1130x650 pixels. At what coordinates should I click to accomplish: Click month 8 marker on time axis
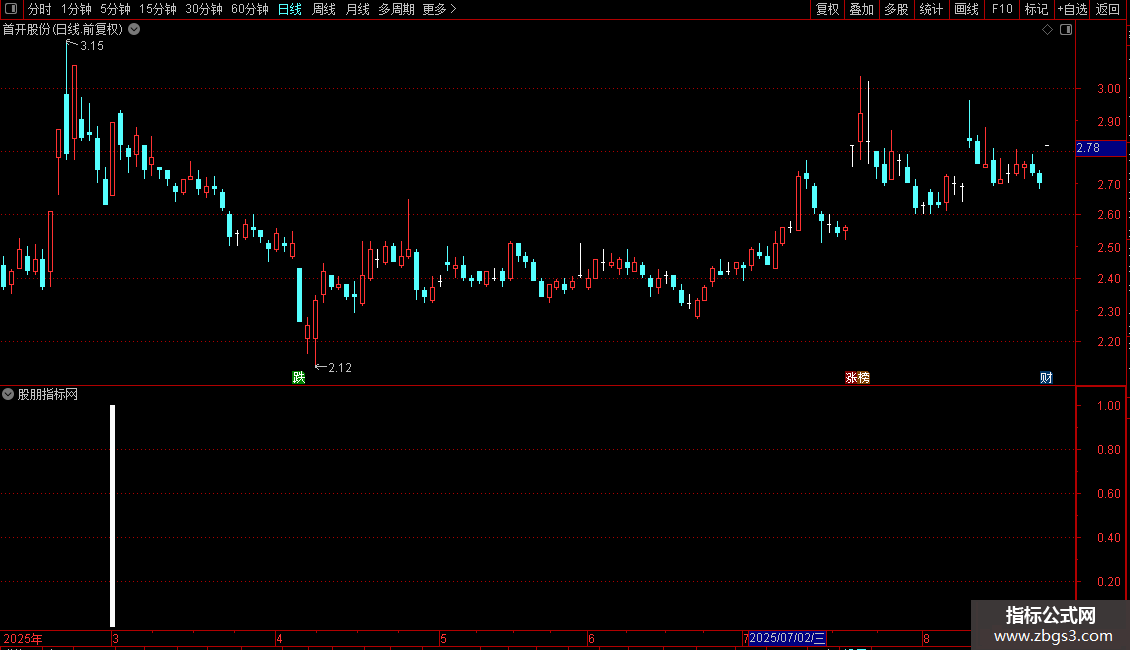click(926, 638)
